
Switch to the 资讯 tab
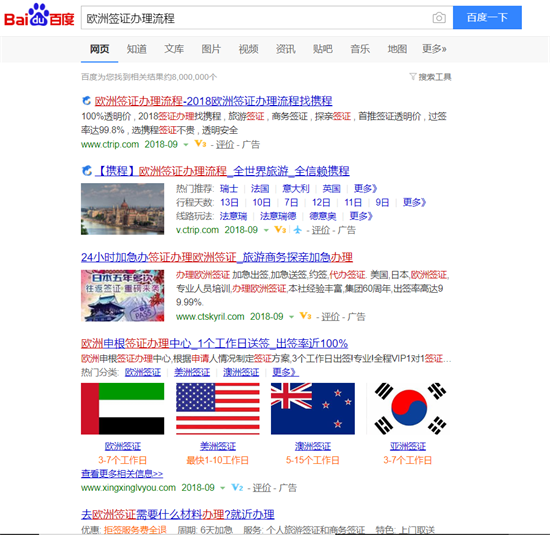[285, 49]
